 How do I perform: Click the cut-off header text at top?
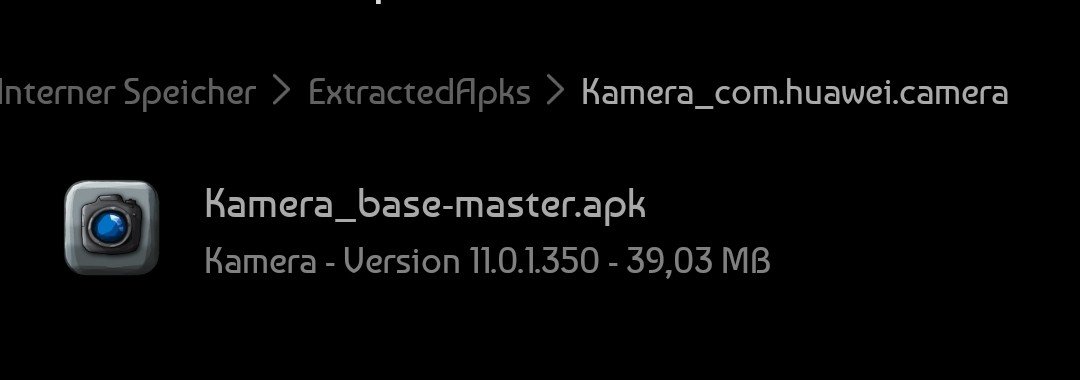click(x=377, y=2)
